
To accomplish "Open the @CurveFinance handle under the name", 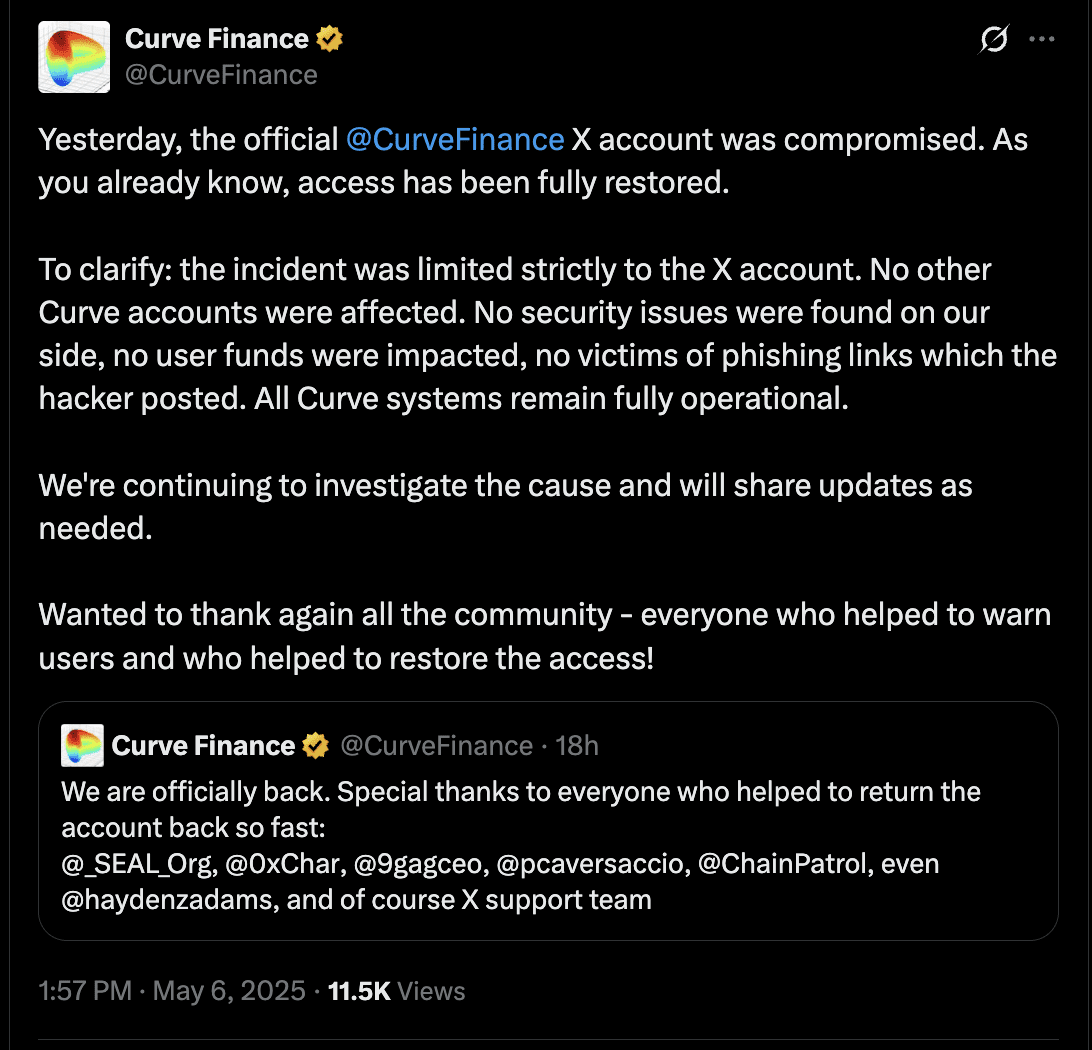I will coord(221,75).
